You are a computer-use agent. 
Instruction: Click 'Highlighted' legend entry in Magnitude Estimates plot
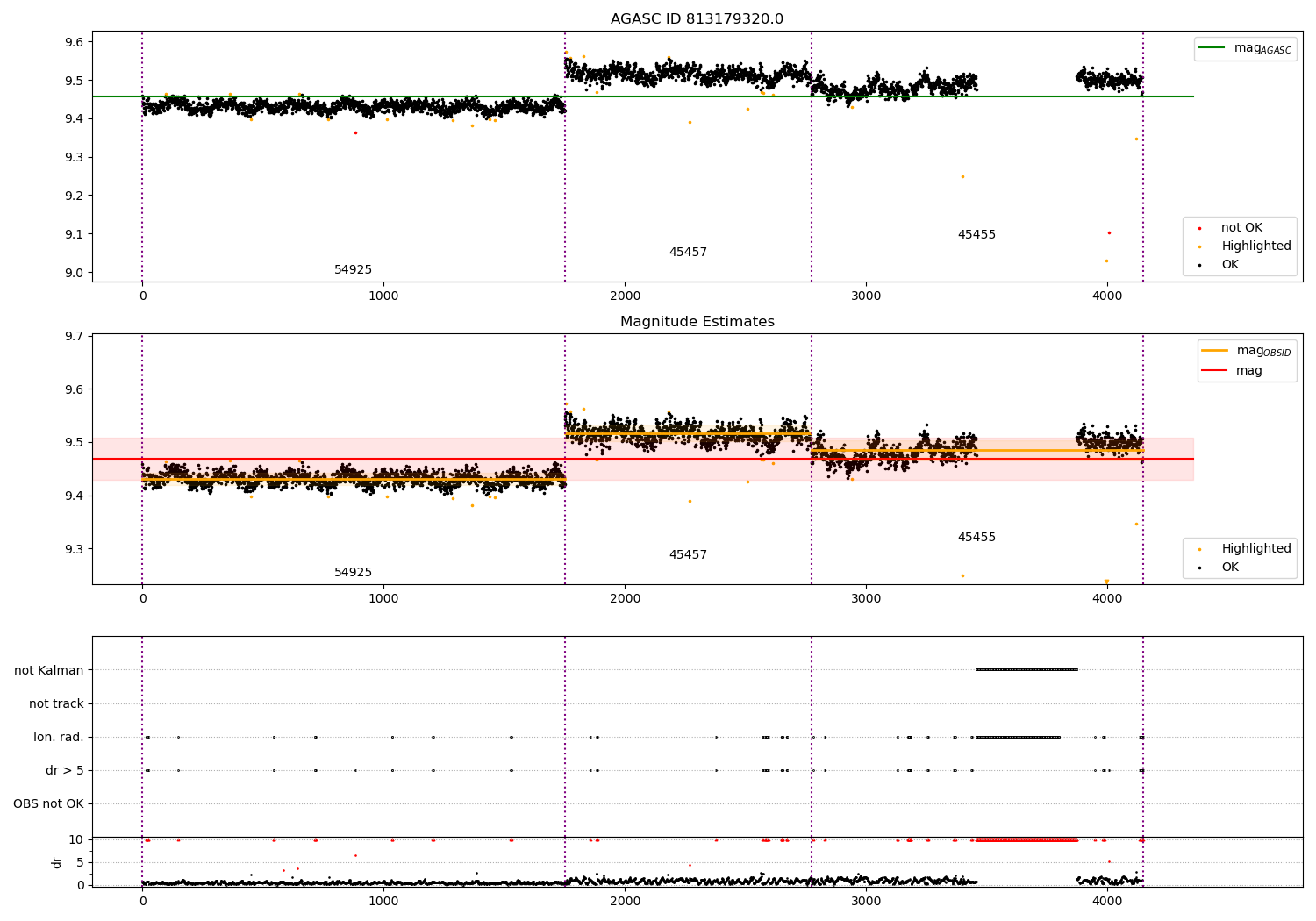point(1255,549)
